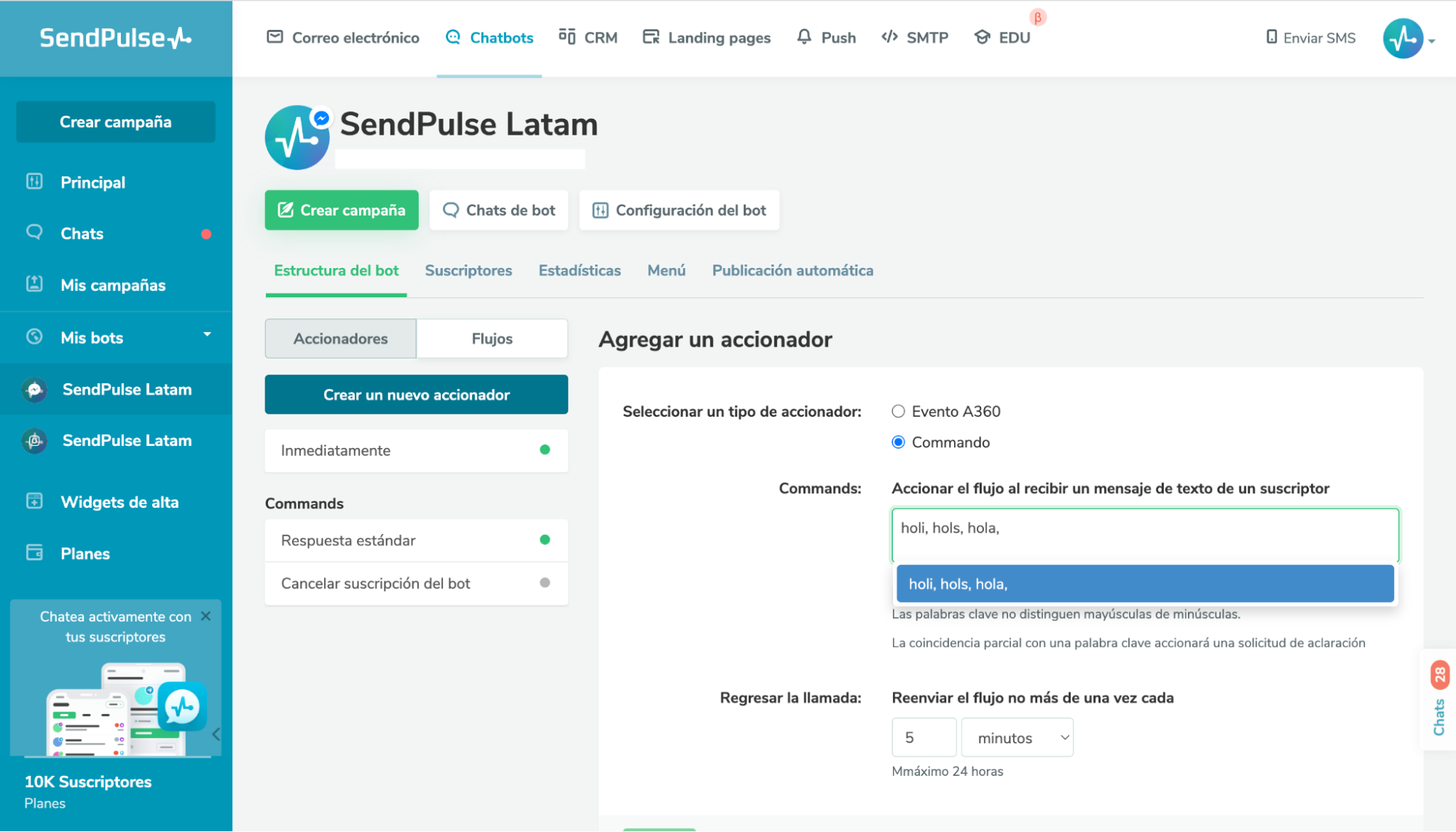Image resolution: width=1456 pixels, height=832 pixels.
Task: Collapse the promo banner with left chevron
Action: coord(216,734)
